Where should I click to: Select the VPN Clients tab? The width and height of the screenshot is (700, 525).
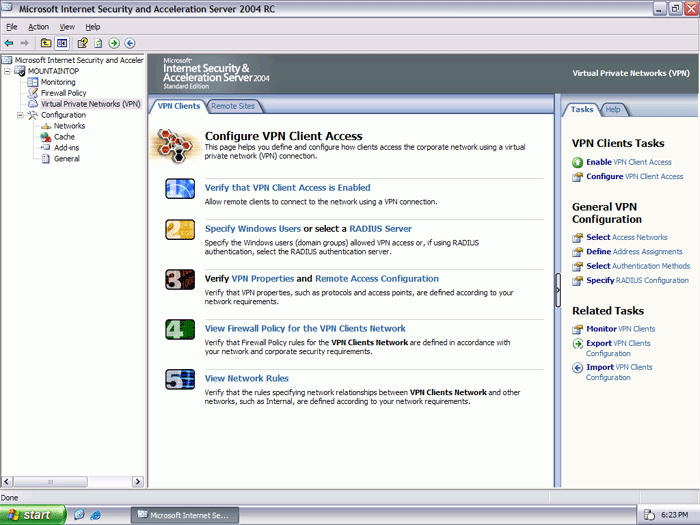(179, 106)
